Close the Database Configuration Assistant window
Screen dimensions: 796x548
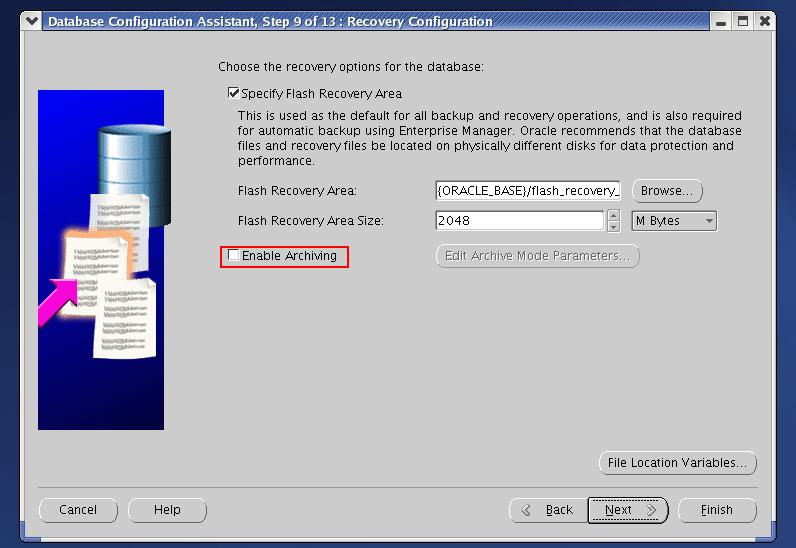[x=765, y=20]
